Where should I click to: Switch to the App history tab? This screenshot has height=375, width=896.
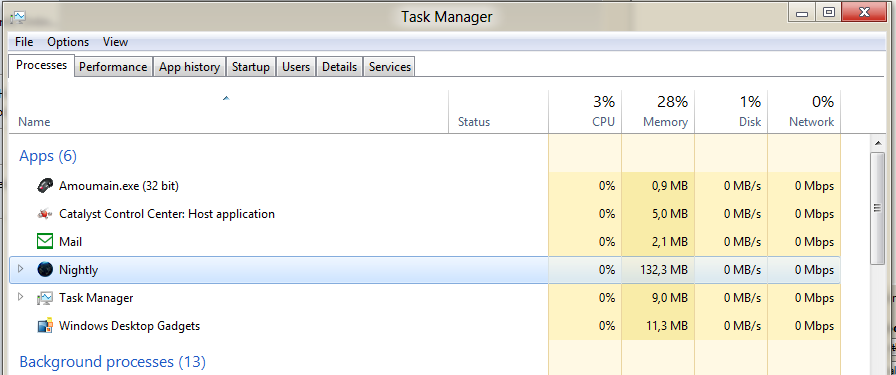point(189,67)
